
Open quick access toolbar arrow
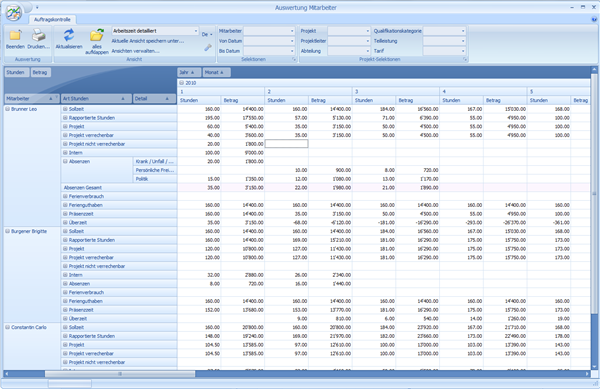pyautogui.click(x=37, y=7)
